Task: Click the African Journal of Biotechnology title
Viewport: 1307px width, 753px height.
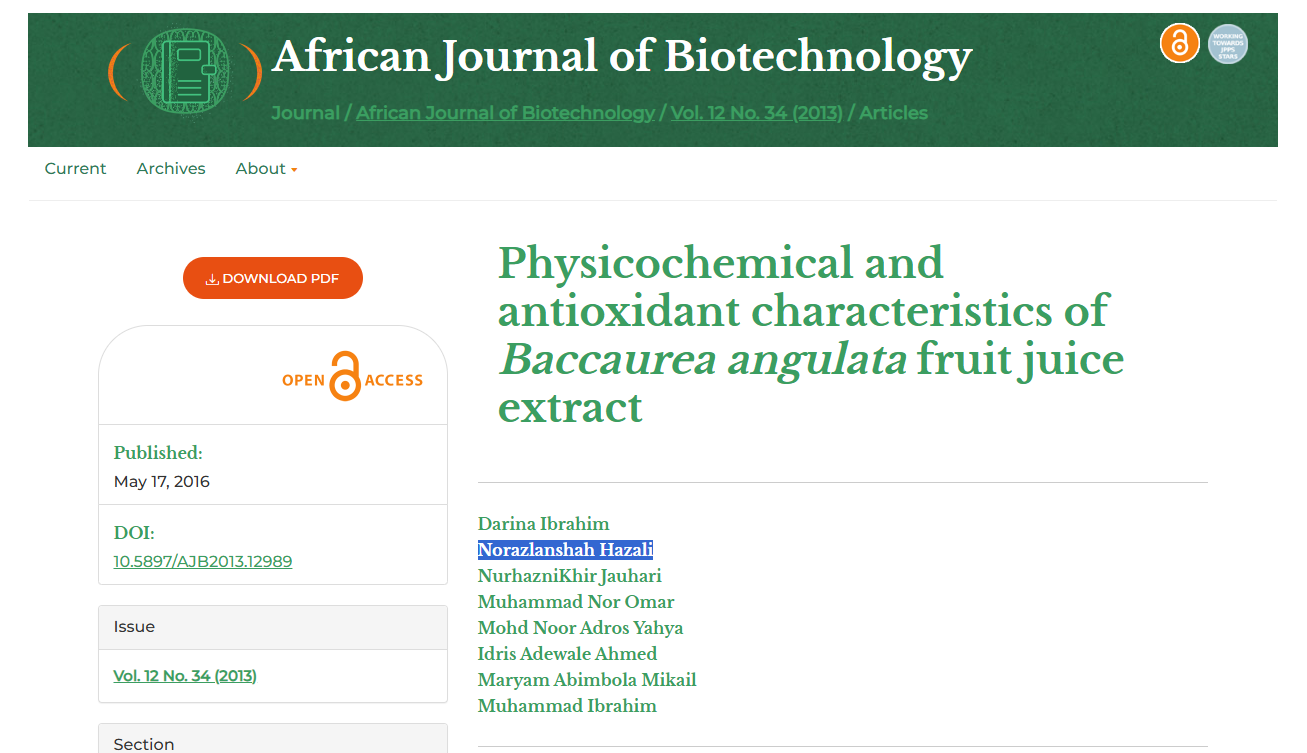Action: 622,57
